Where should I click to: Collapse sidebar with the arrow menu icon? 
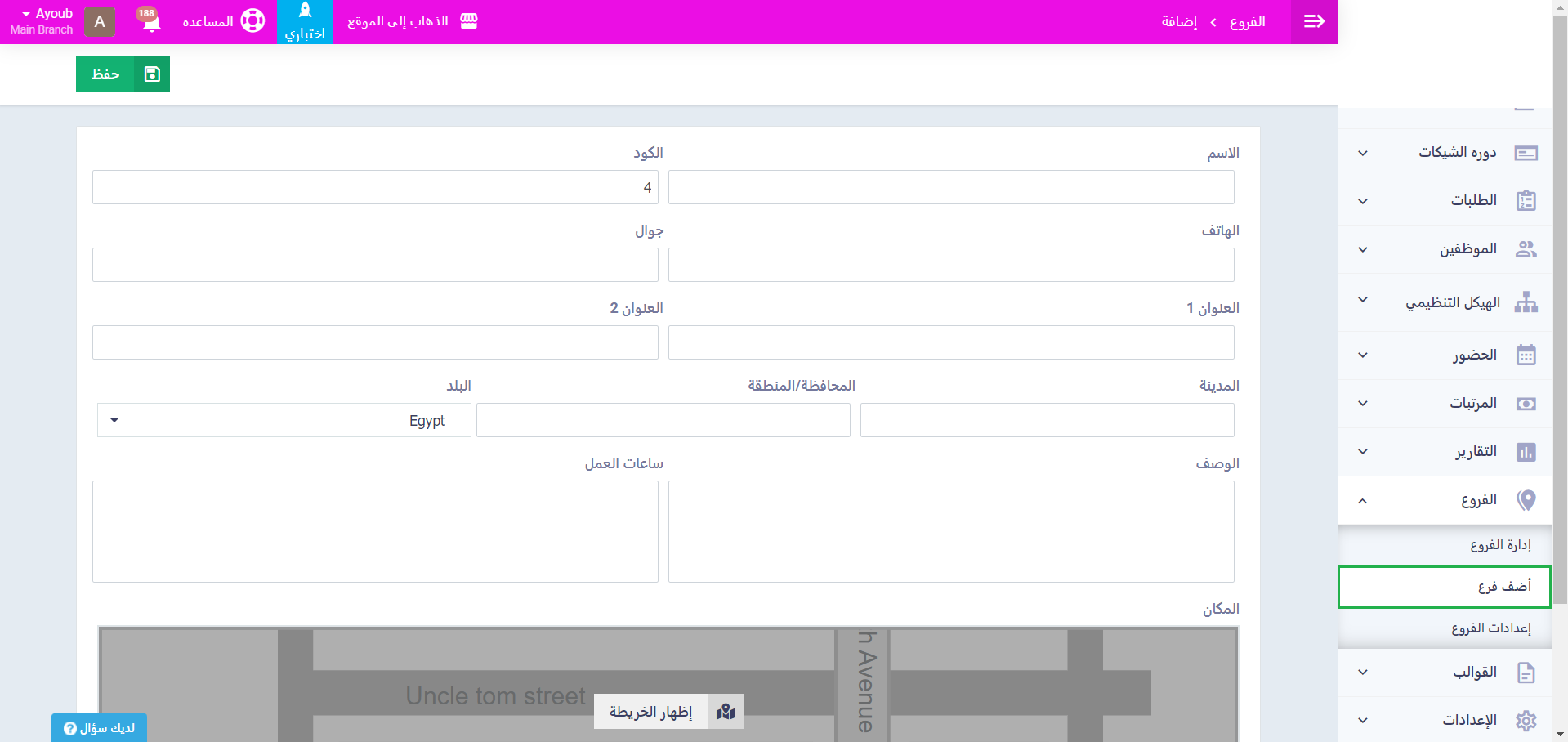[x=1314, y=21]
